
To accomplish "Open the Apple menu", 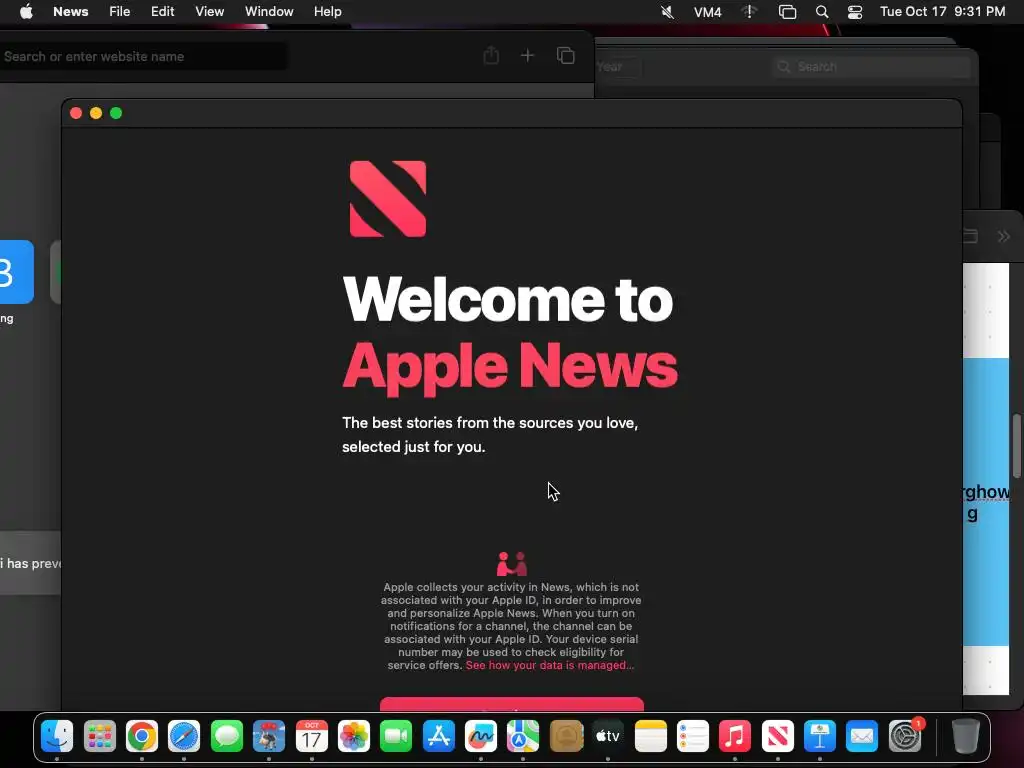I will tap(26, 12).
